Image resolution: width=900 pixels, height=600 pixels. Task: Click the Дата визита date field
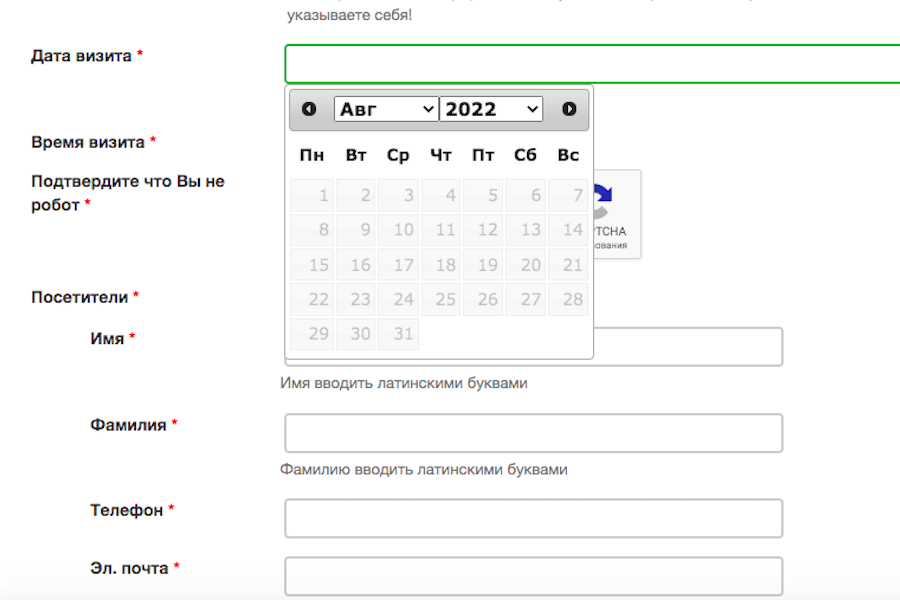click(592, 64)
